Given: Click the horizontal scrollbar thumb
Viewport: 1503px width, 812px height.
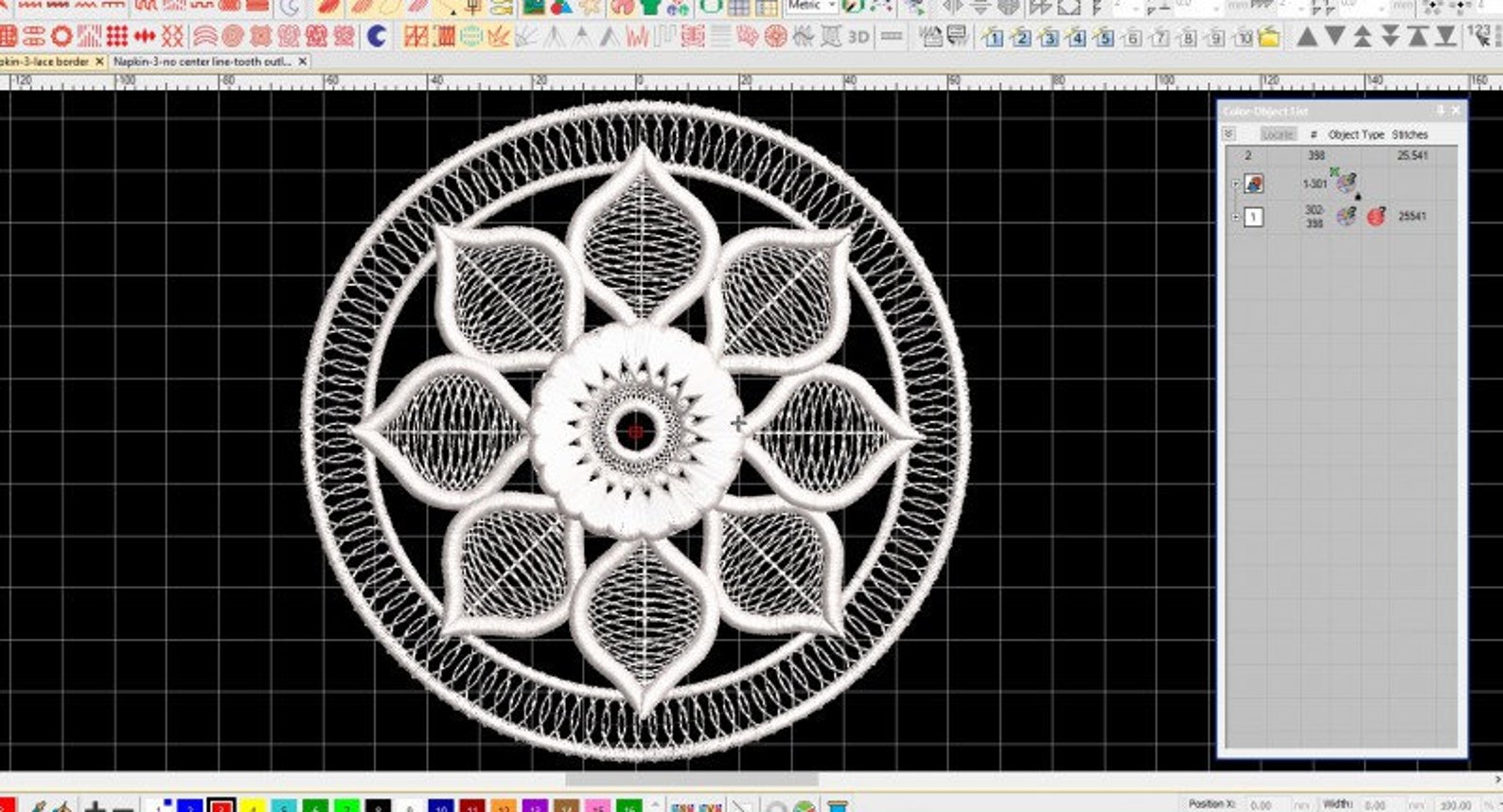Looking at the screenshot, I should click(692, 780).
